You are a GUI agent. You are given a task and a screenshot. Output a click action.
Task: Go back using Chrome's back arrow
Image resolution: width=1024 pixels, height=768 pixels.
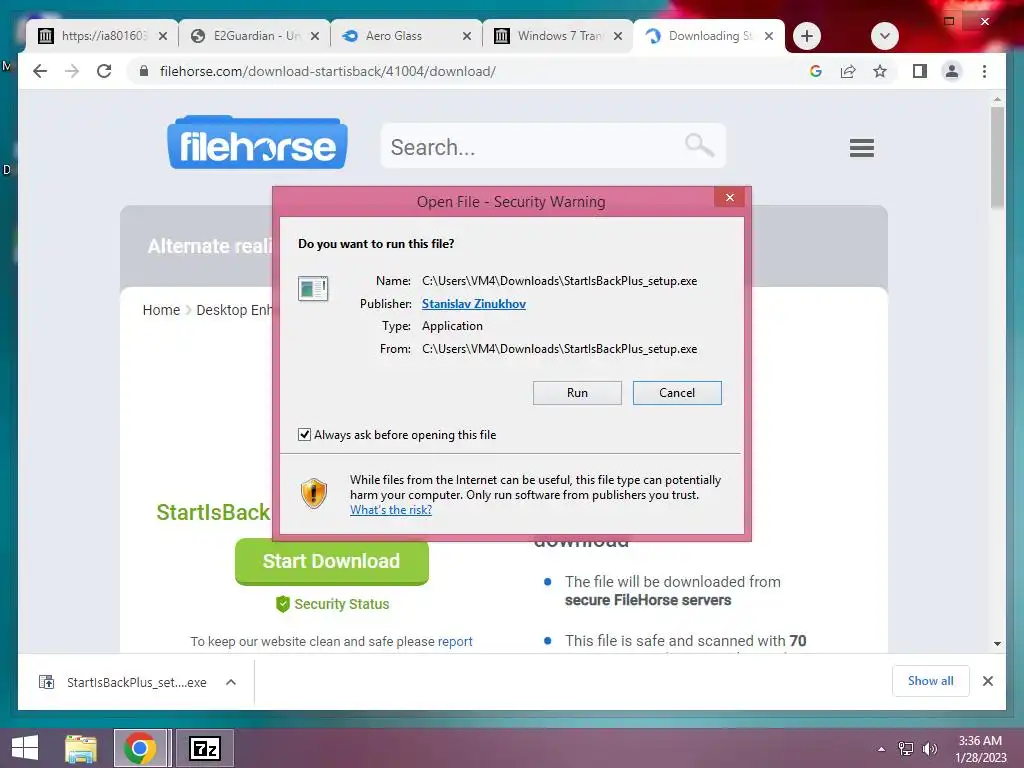(40, 71)
